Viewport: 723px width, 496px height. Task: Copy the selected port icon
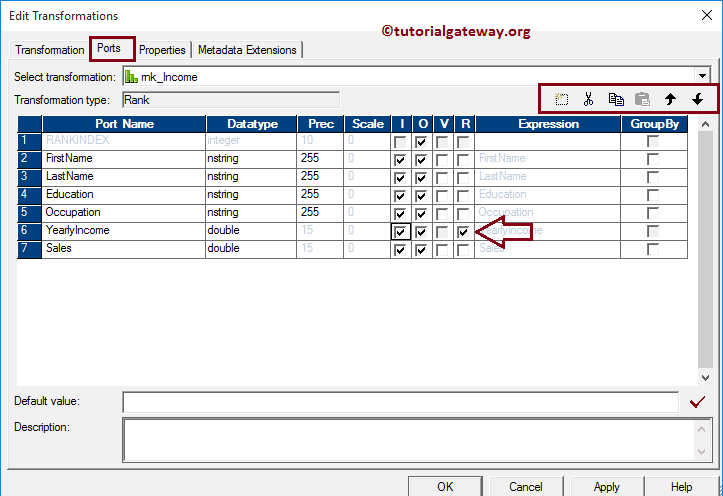point(616,99)
